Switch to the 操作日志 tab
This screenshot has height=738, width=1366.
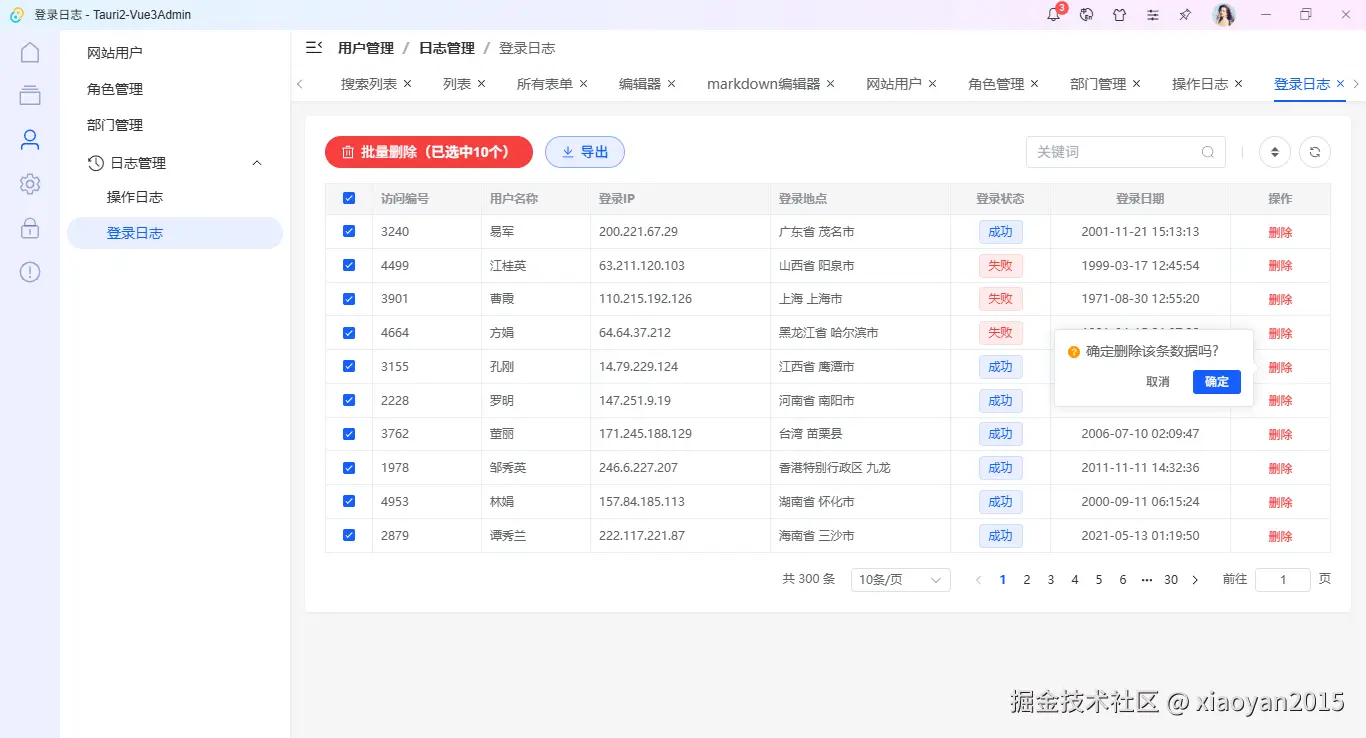pyautogui.click(x=1200, y=84)
